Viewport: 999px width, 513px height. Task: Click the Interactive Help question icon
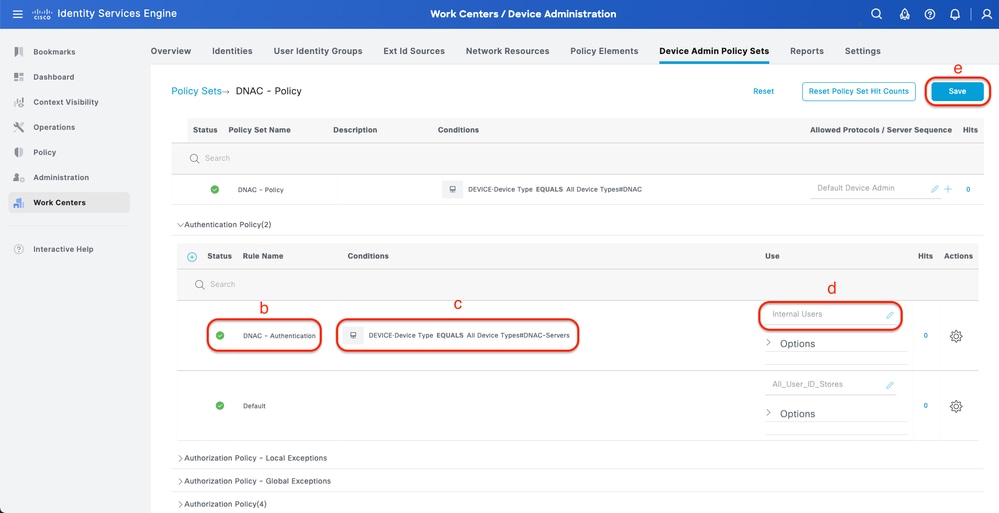tap(18, 249)
